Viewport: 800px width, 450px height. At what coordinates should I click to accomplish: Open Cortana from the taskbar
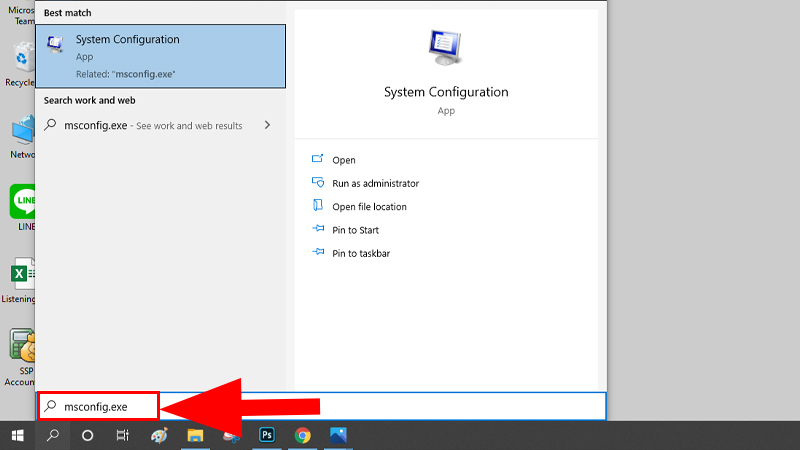[87, 436]
